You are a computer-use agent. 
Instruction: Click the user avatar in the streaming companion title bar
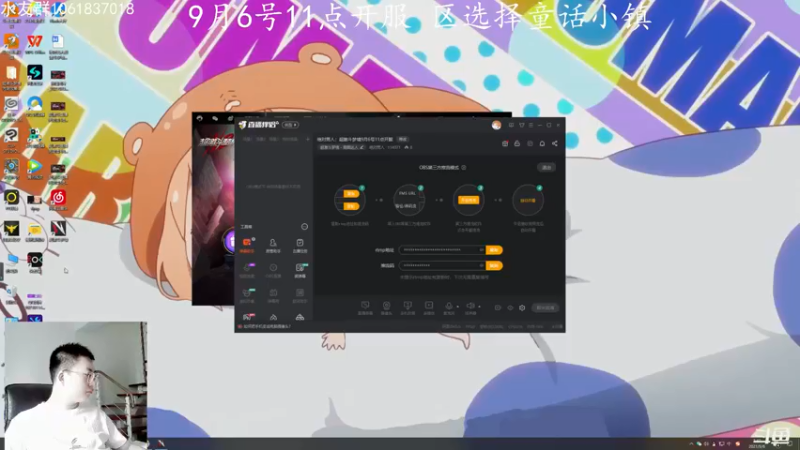tap(496, 126)
